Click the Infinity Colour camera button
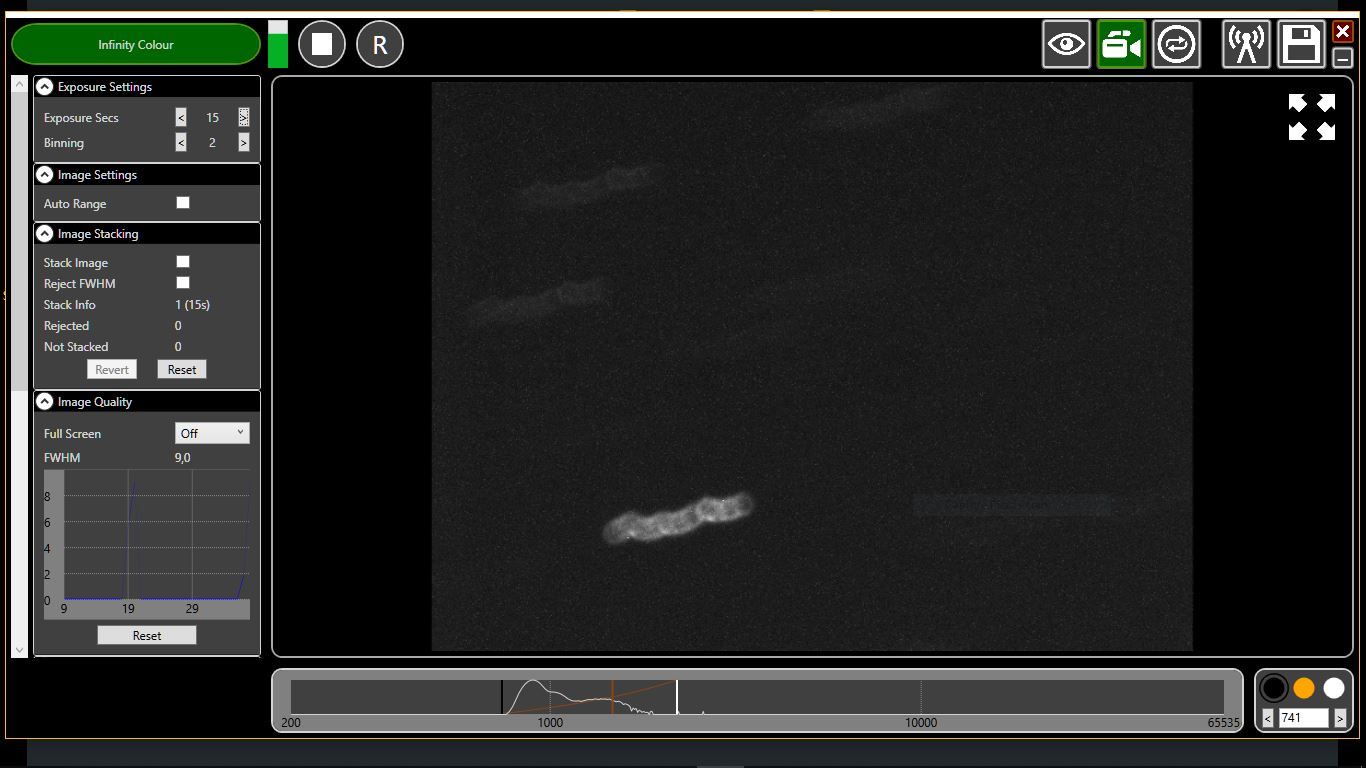The image size is (1366, 768). tap(136, 44)
